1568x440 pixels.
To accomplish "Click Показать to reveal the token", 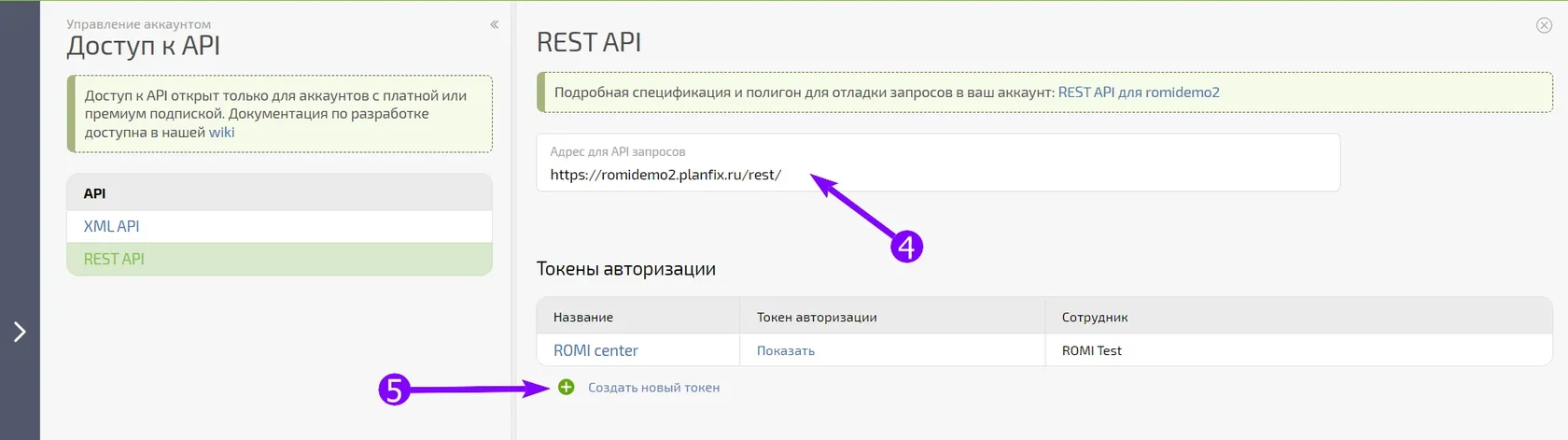I will tap(786, 350).
